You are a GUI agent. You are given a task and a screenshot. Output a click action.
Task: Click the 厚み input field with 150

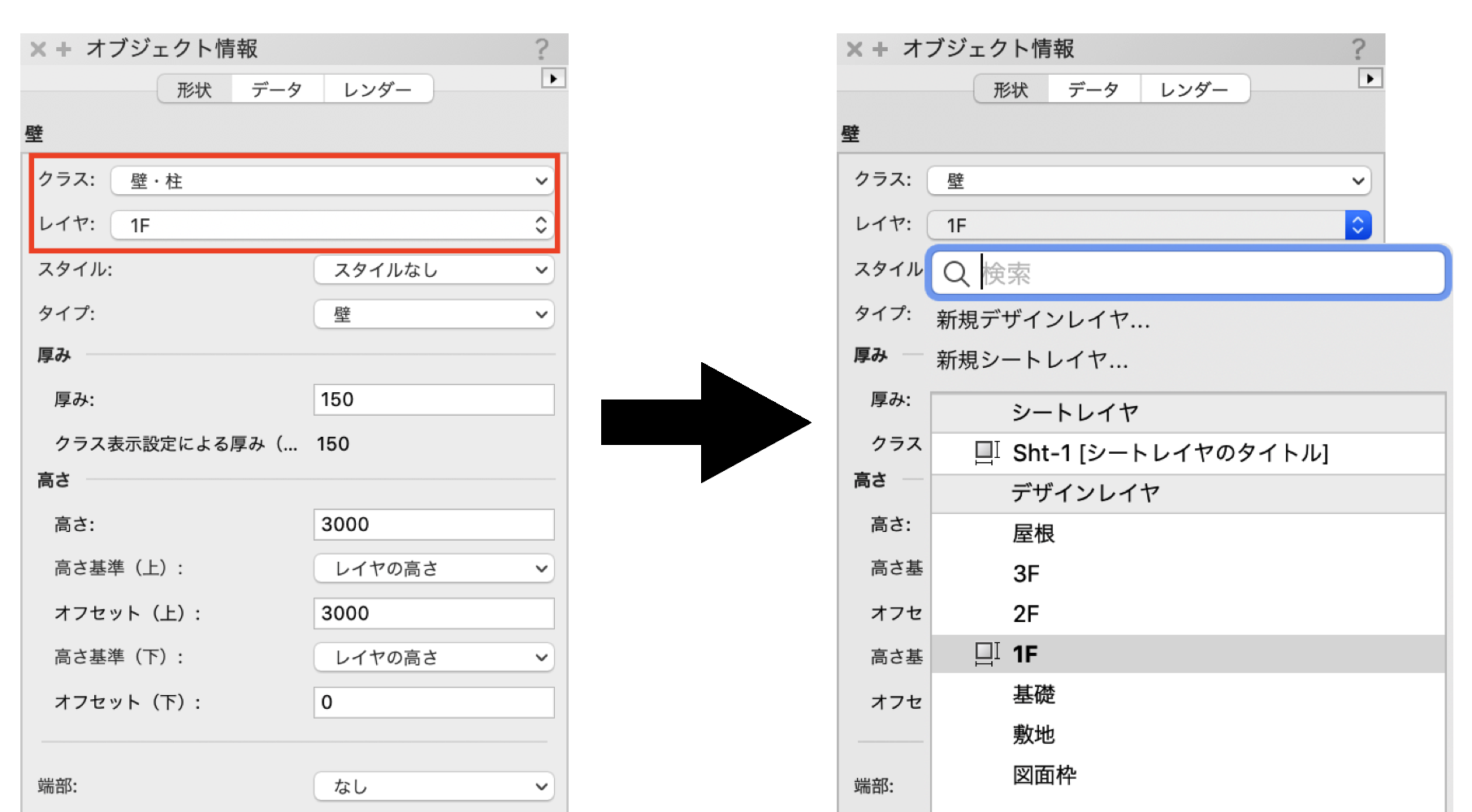pyautogui.click(x=434, y=400)
